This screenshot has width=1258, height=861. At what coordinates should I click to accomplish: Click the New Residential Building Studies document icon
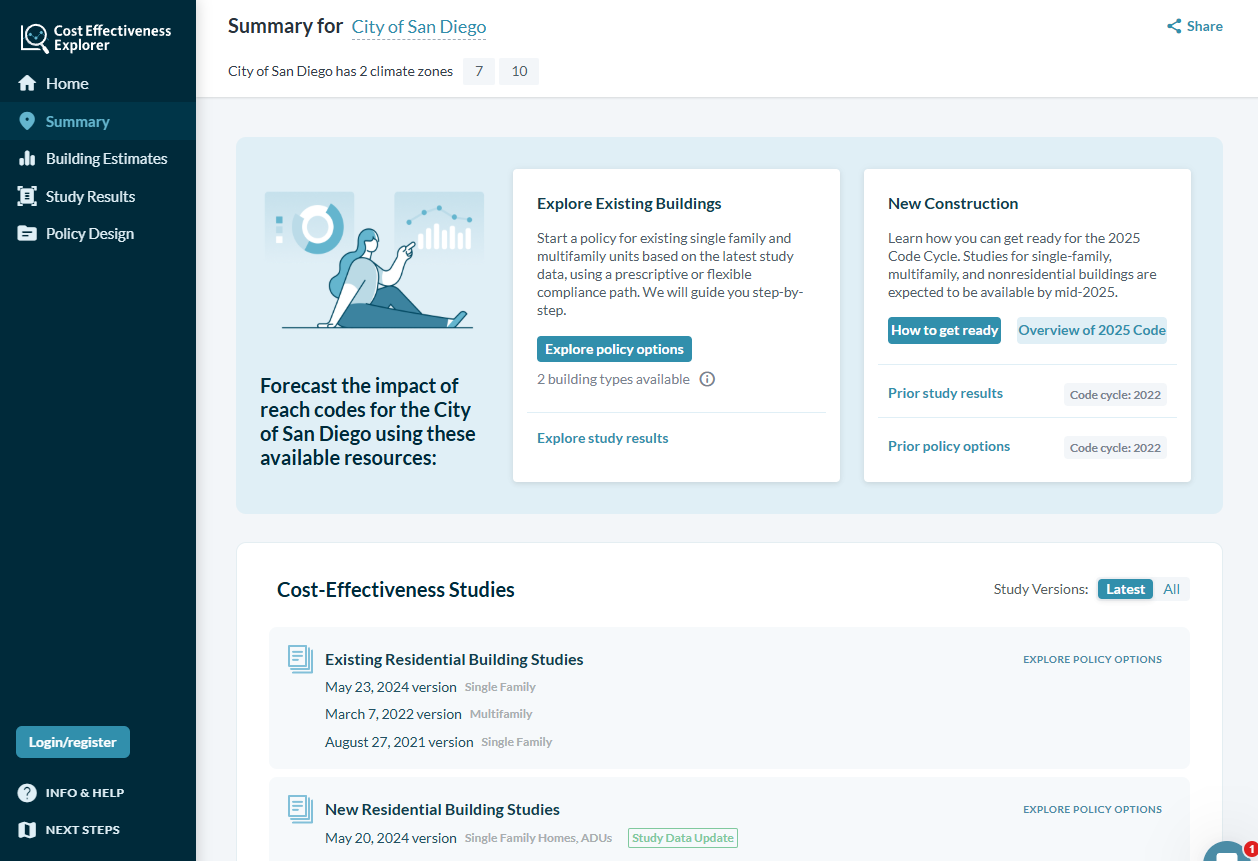[300, 809]
